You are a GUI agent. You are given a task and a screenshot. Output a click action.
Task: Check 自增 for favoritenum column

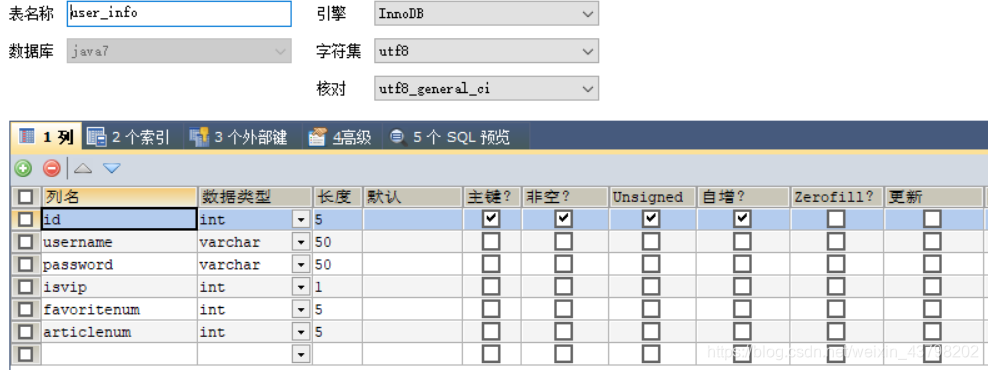pyautogui.click(x=742, y=309)
